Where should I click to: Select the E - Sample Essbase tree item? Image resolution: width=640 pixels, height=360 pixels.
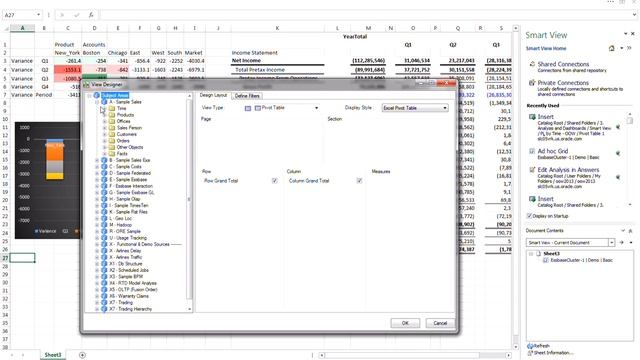128,180
